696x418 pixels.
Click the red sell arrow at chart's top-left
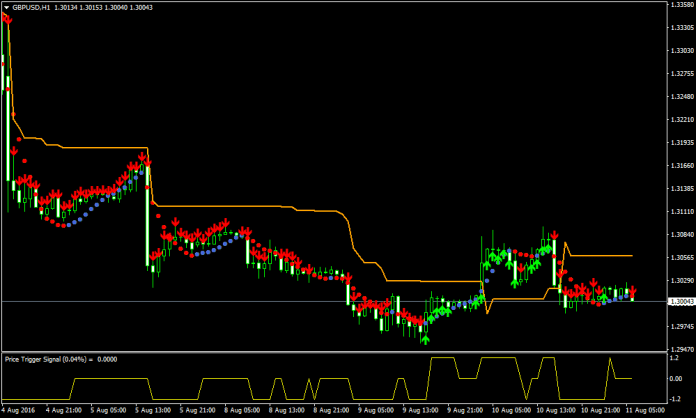point(7,19)
